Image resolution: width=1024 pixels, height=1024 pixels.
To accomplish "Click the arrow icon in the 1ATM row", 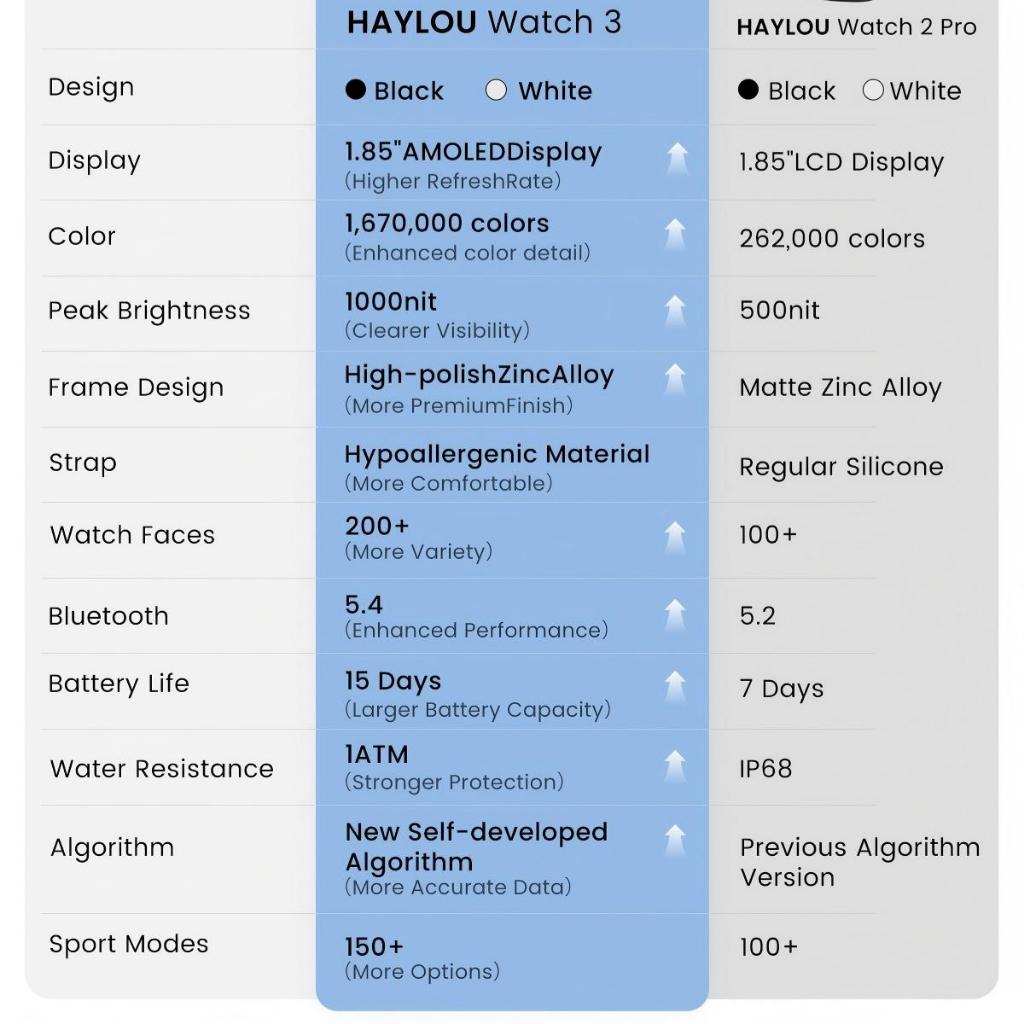I will pos(676,765).
